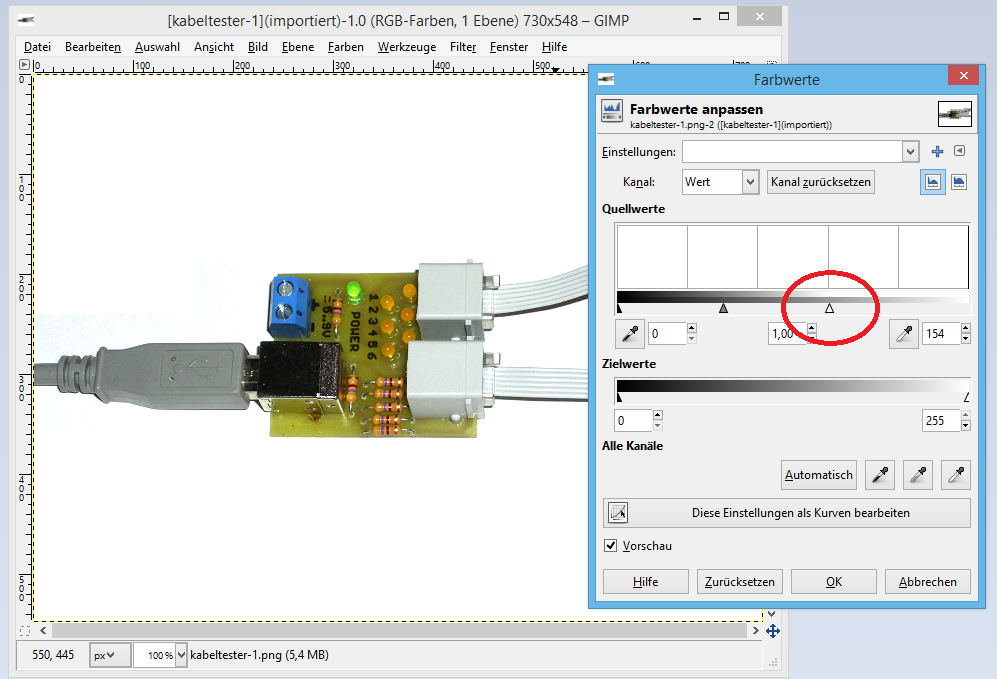Pick black point with the Quellwerte eyedropper
Image resolution: width=997 pixels, height=679 pixels.
[630, 334]
